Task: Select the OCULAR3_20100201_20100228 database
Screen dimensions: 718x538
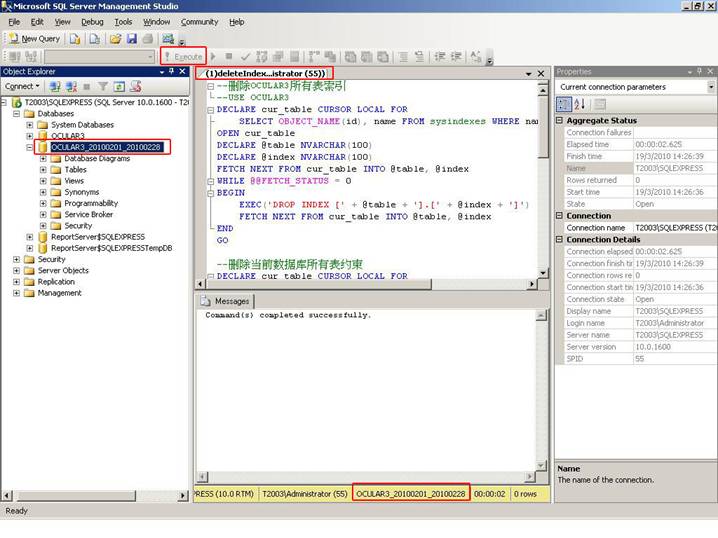Action: 106,147
